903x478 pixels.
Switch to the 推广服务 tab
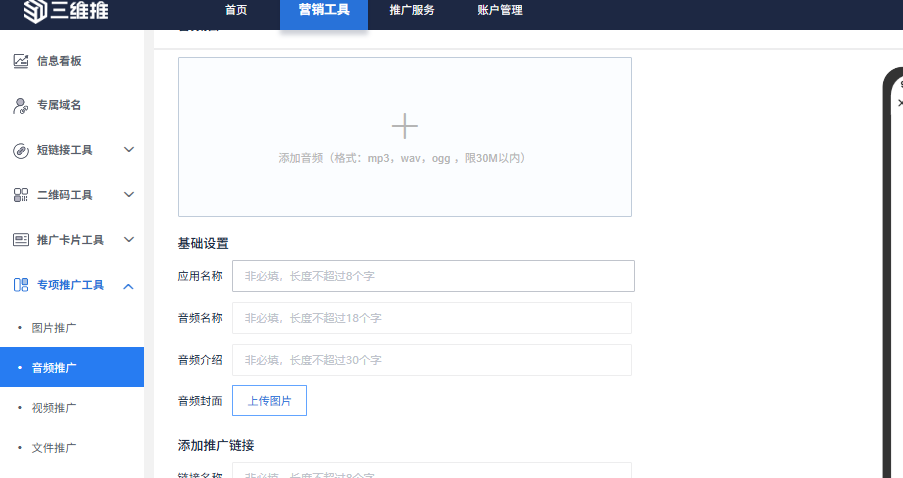coord(411,11)
